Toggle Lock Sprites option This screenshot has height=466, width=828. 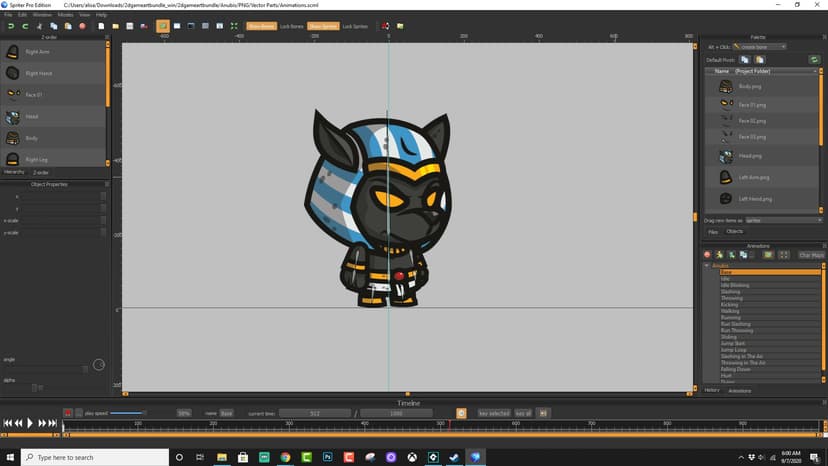pyautogui.click(x=355, y=26)
